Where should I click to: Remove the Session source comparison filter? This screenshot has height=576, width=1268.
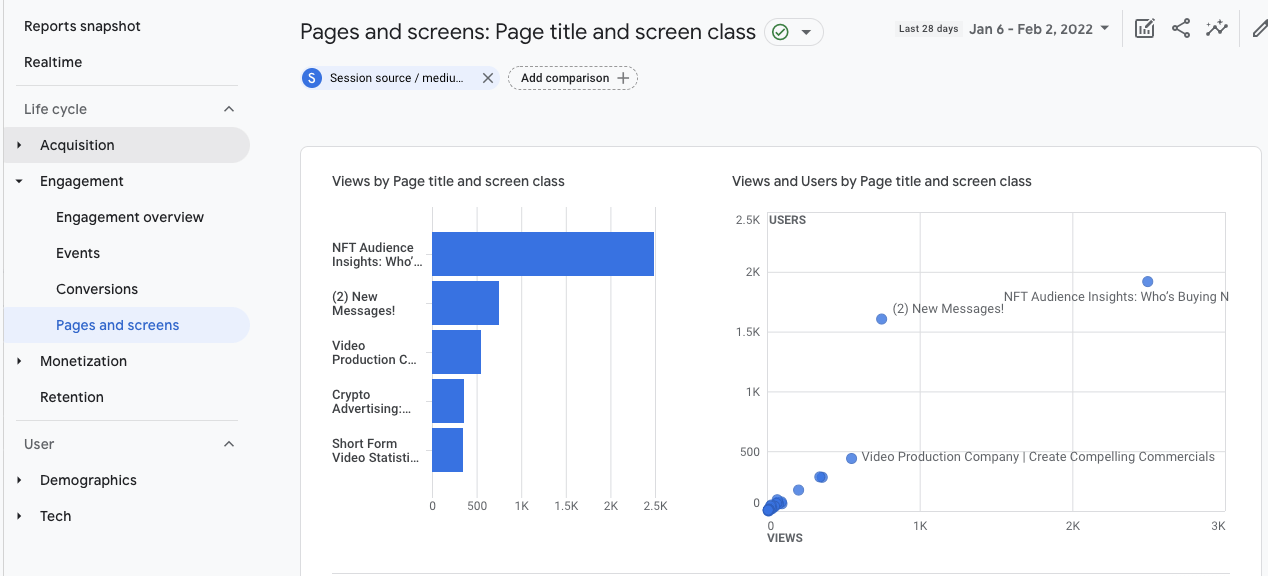pos(487,77)
